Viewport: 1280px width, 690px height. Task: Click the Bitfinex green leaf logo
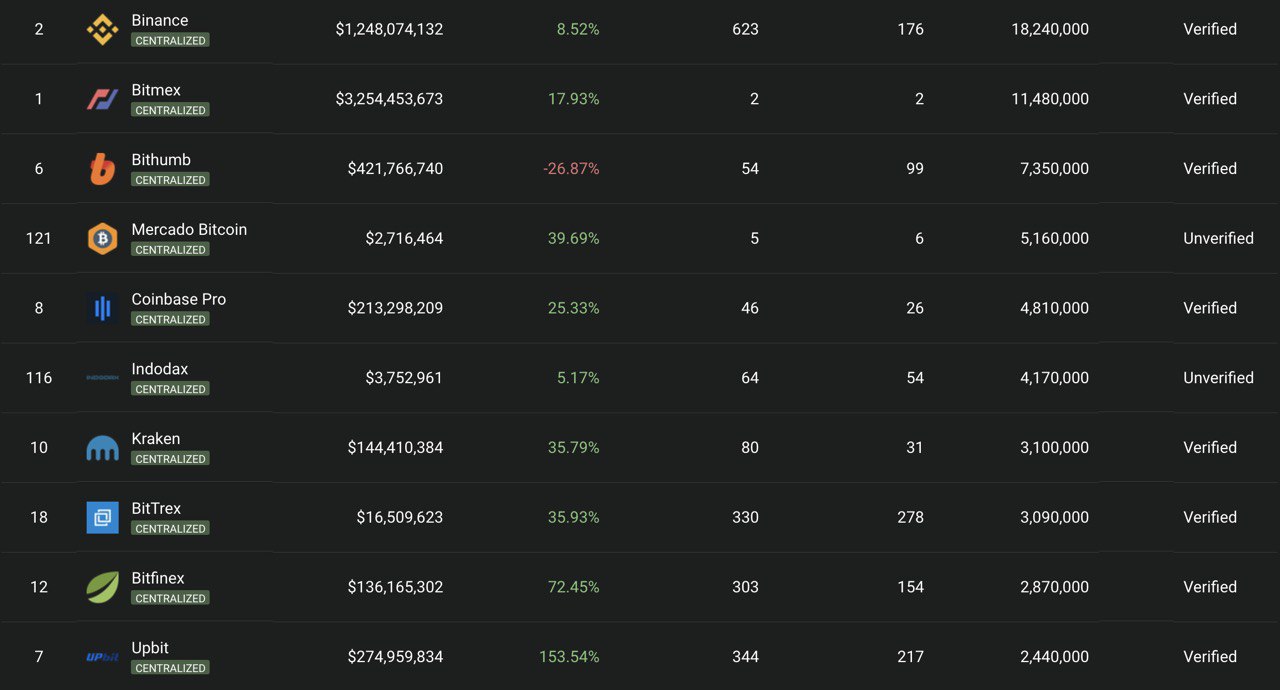point(102,587)
